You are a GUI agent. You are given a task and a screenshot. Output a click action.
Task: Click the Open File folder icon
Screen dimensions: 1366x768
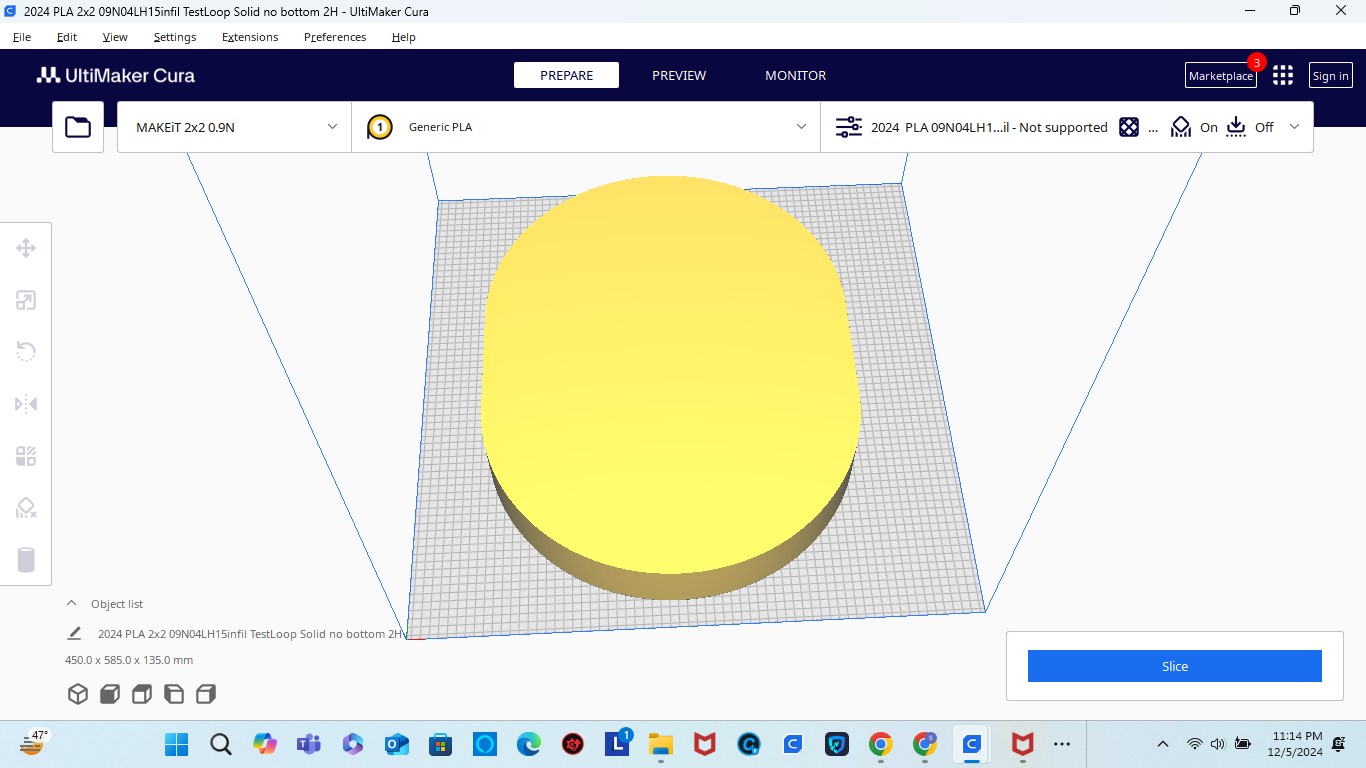click(78, 127)
